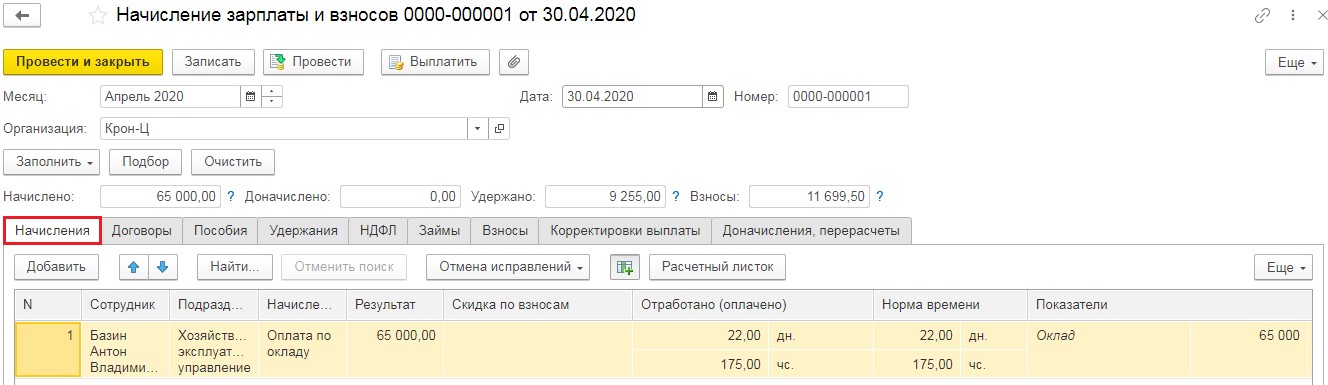Screen dimensions: 1328x385
Task: Move row down with blue down arrow
Action: pos(163,267)
